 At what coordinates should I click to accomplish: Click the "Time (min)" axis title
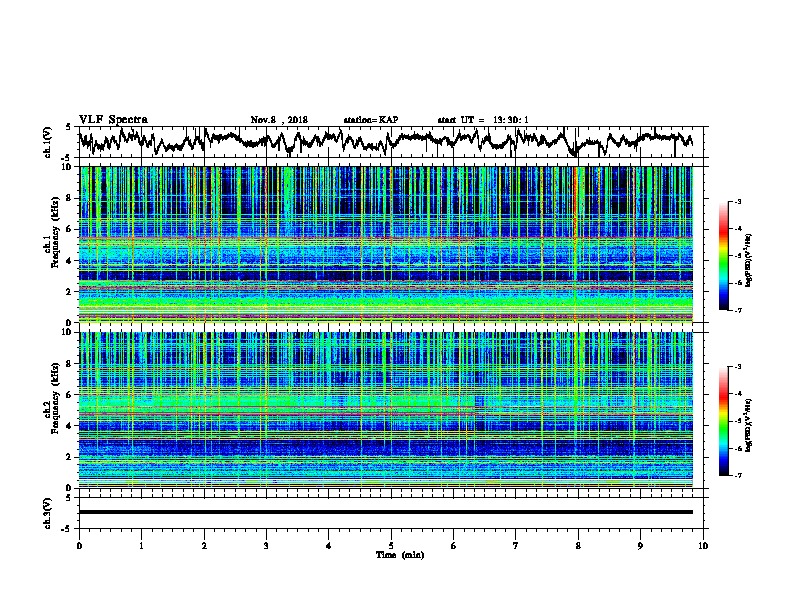400,555
